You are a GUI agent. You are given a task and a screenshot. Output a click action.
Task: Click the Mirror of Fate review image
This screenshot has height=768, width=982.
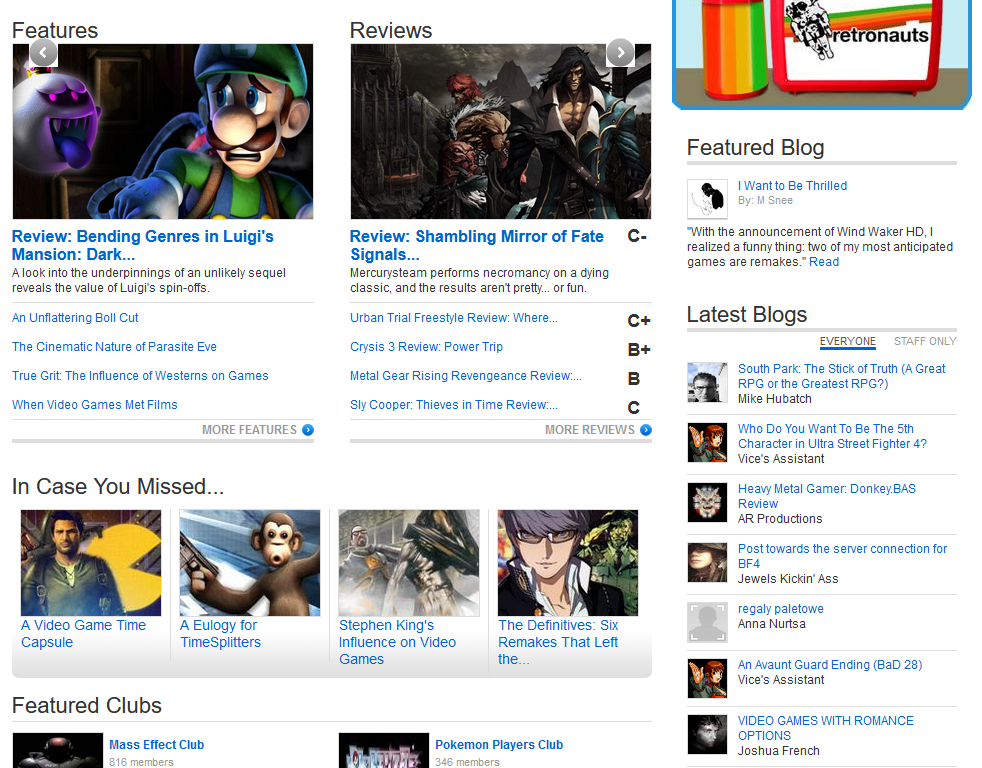click(501, 132)
